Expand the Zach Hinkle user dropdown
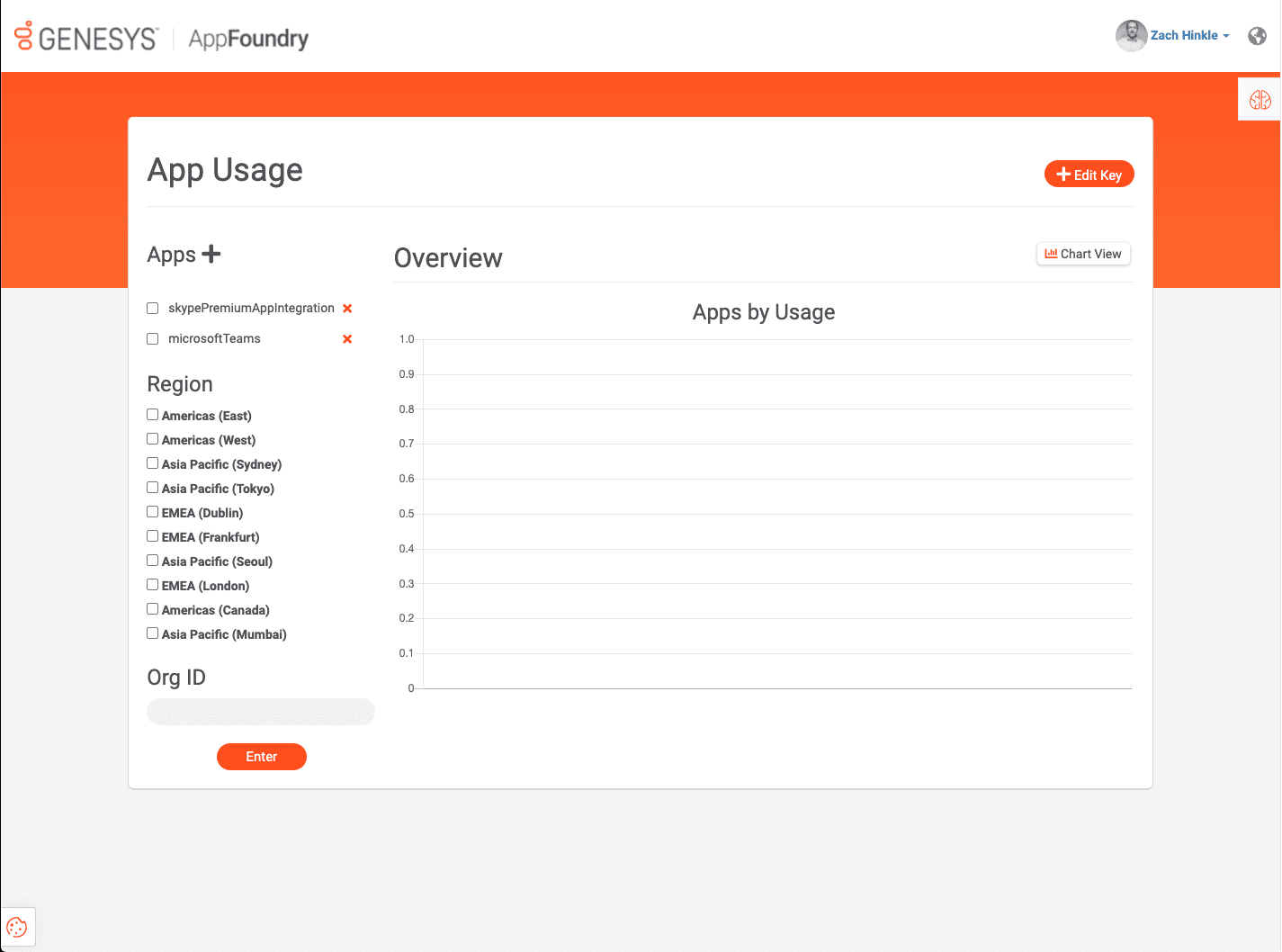The height and width of the screenshot is (952, 1282). 1189,36
